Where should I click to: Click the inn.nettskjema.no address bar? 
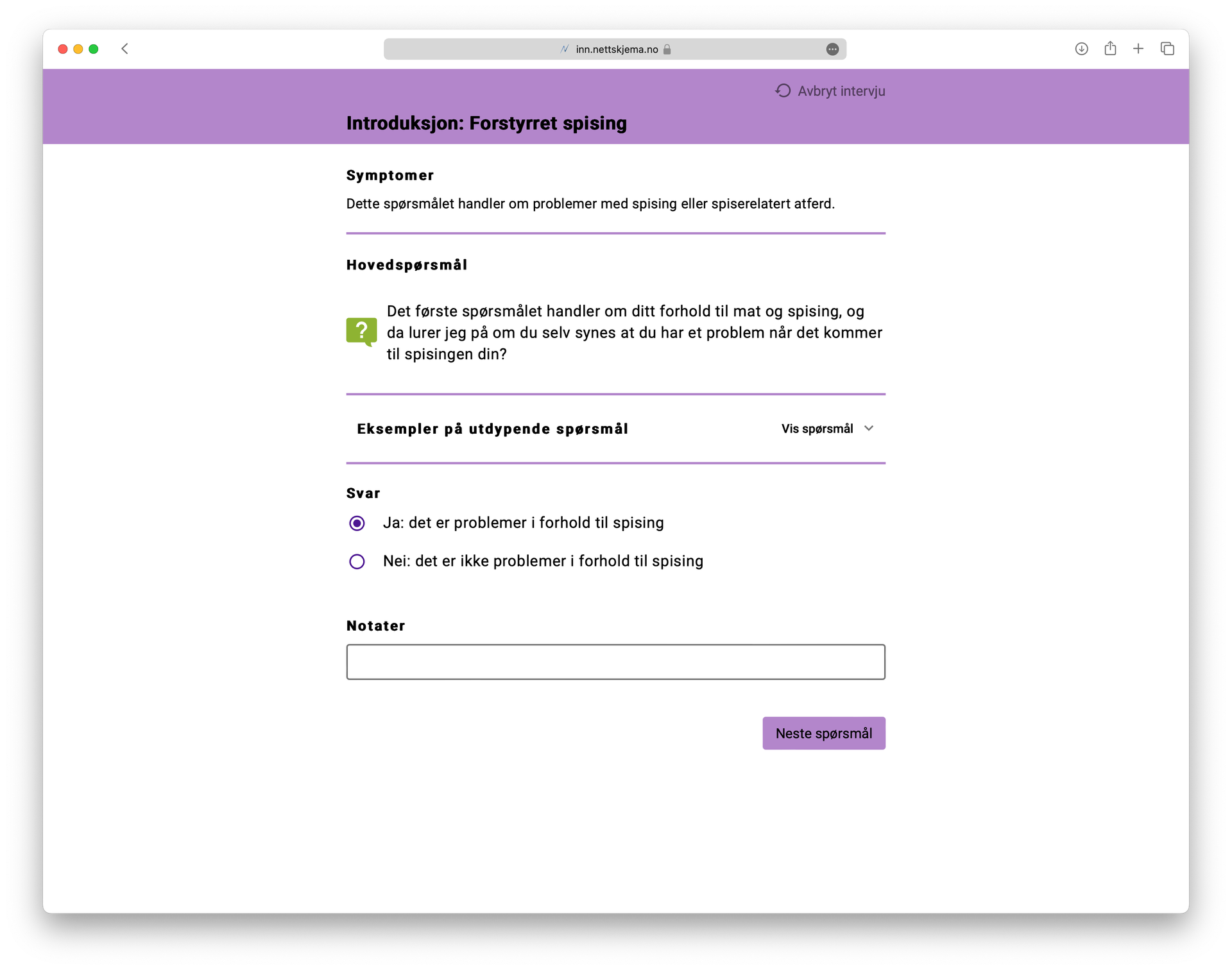[615, 49]
